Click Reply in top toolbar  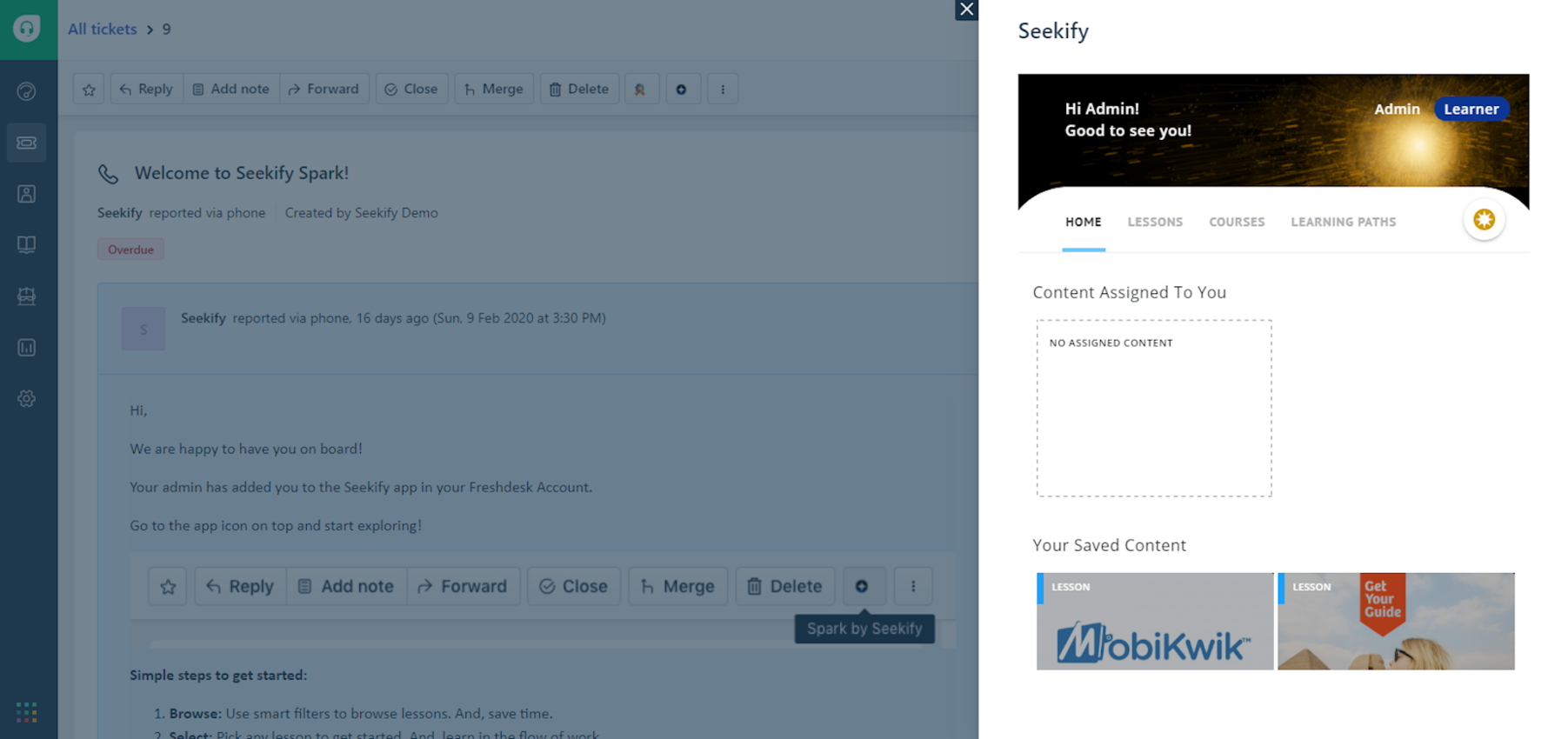[x=146, y=89]
